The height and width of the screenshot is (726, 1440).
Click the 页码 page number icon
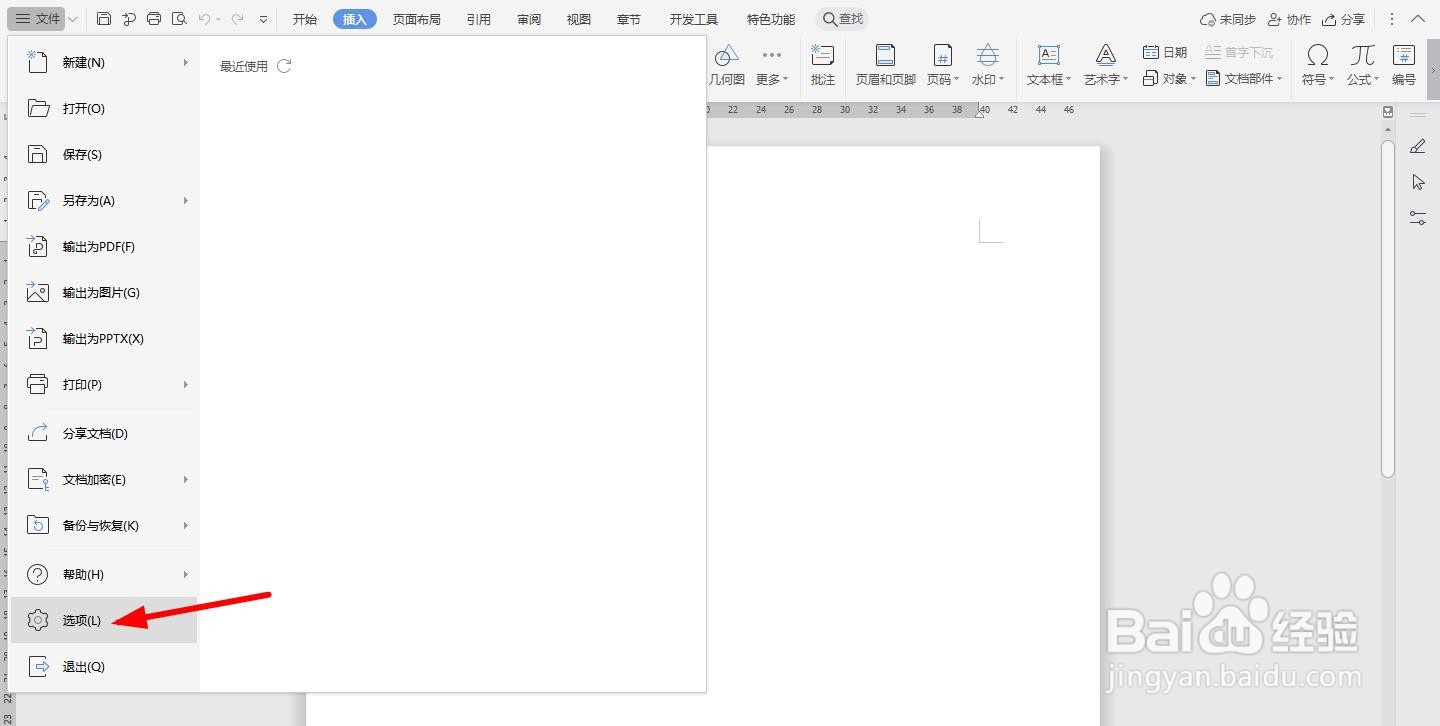(x=942, y=55)
